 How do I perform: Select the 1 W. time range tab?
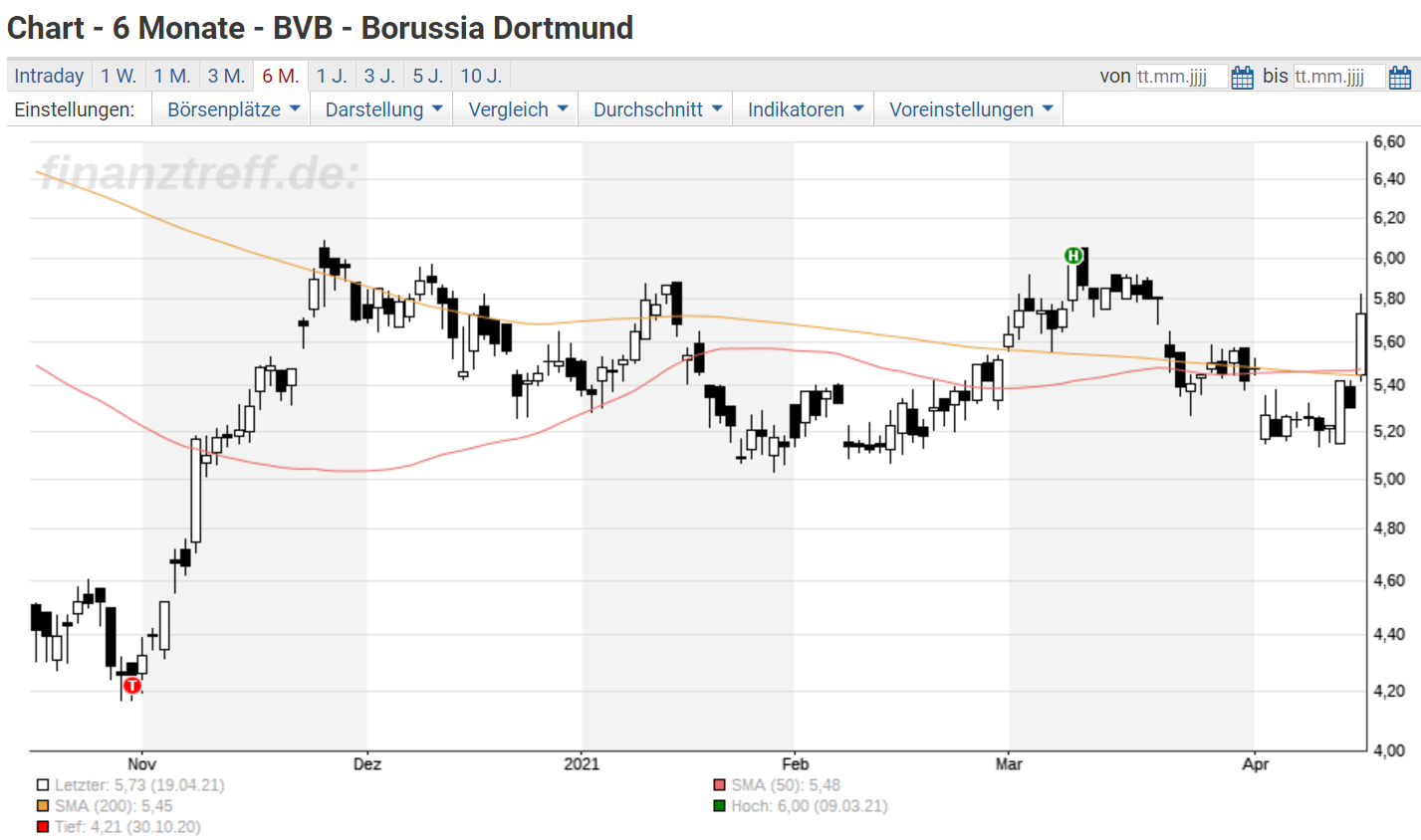tap(118, 76)
